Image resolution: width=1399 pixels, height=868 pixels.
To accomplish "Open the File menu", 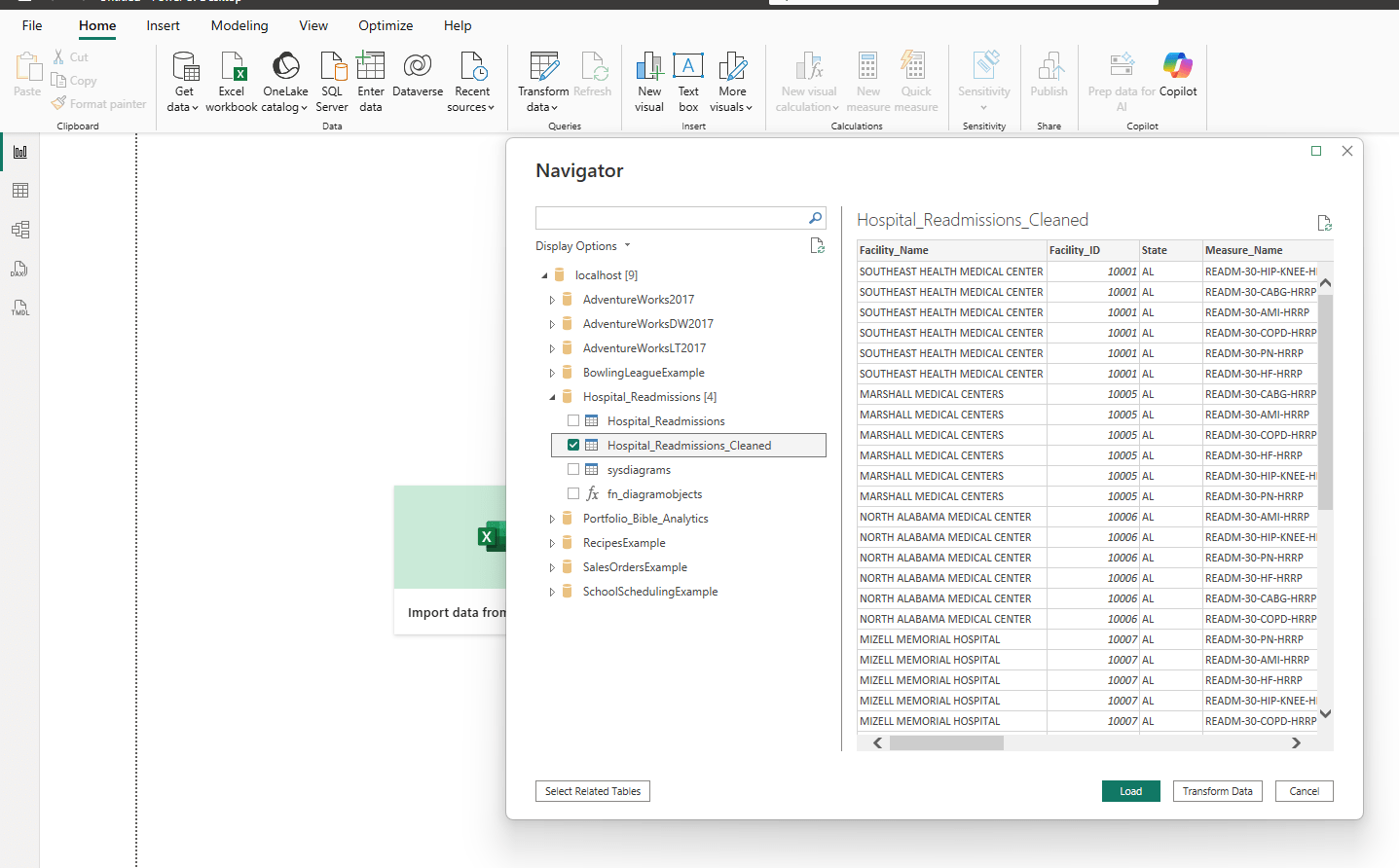I will tap(32, 25).
